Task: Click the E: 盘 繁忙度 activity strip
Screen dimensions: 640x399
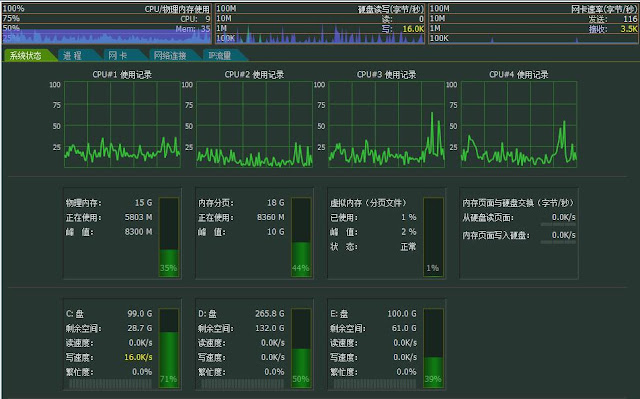Action: [x=375, y=383]
